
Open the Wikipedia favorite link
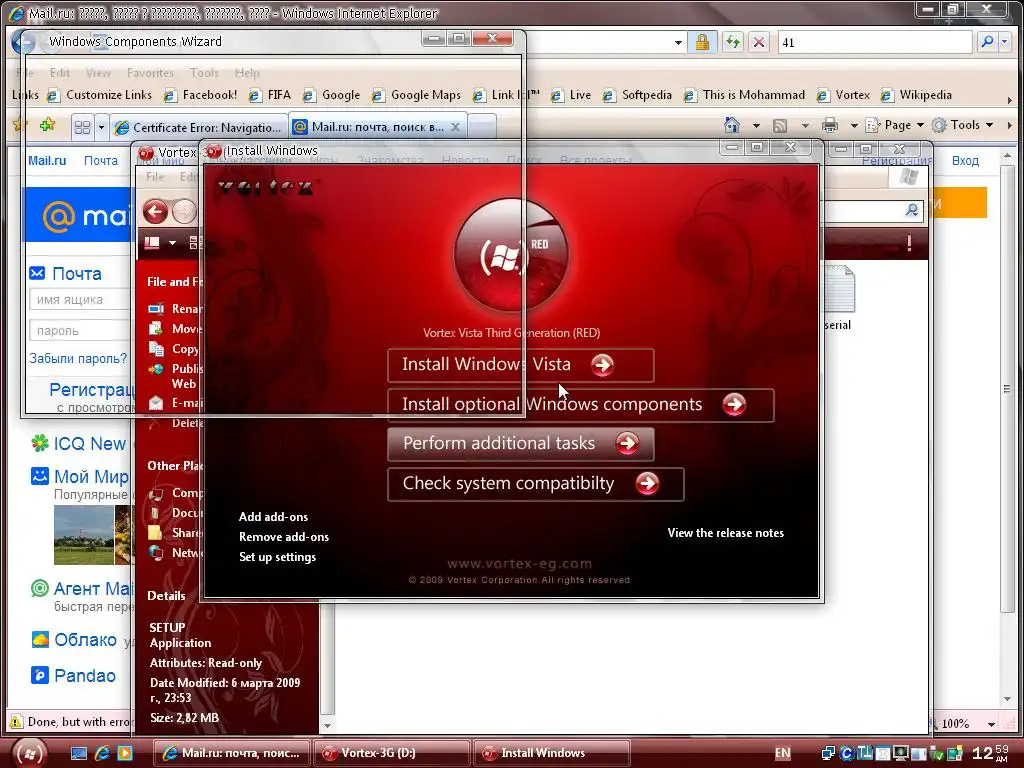point(916,95)
